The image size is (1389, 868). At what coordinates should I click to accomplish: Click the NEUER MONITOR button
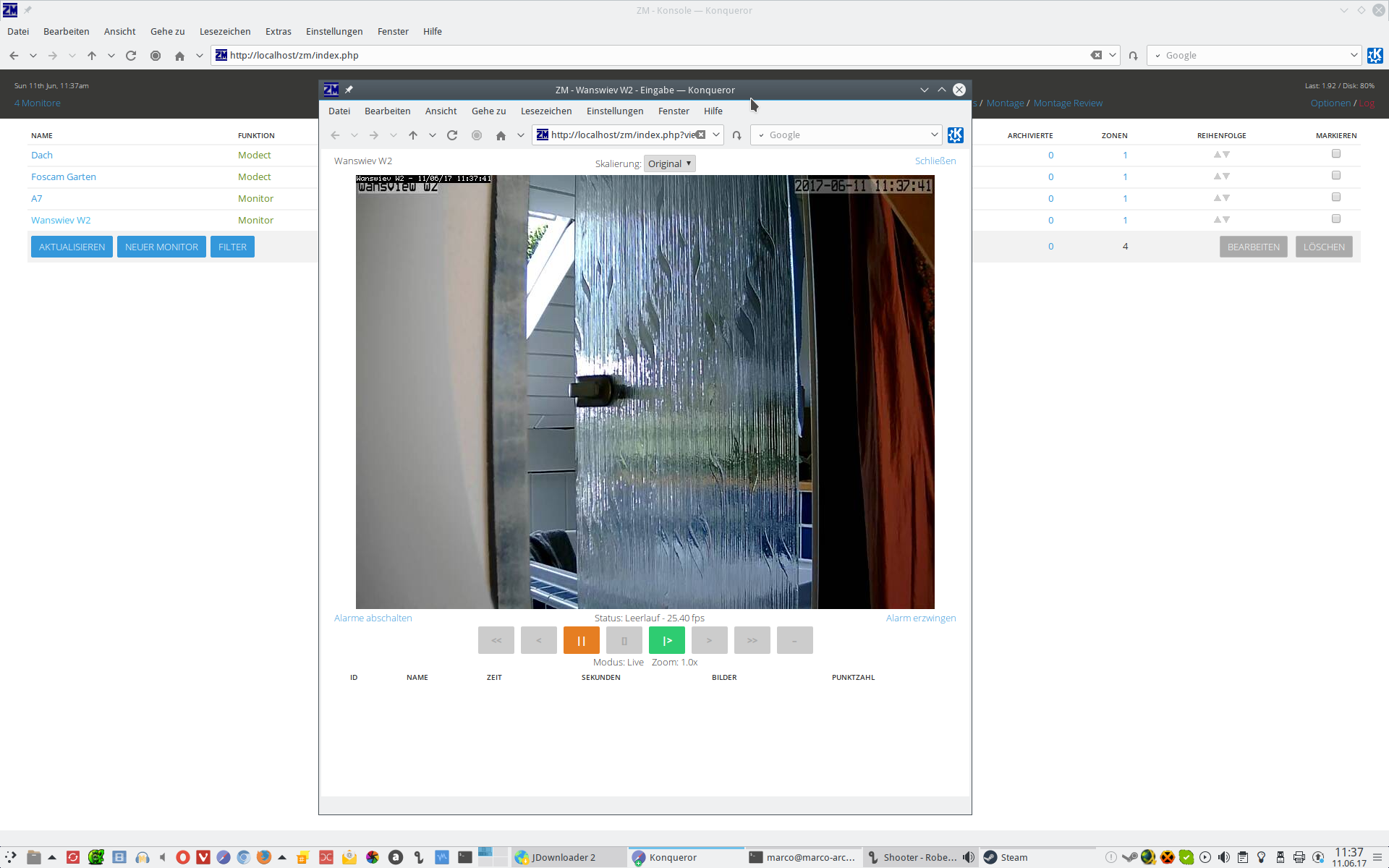[161, 247]
